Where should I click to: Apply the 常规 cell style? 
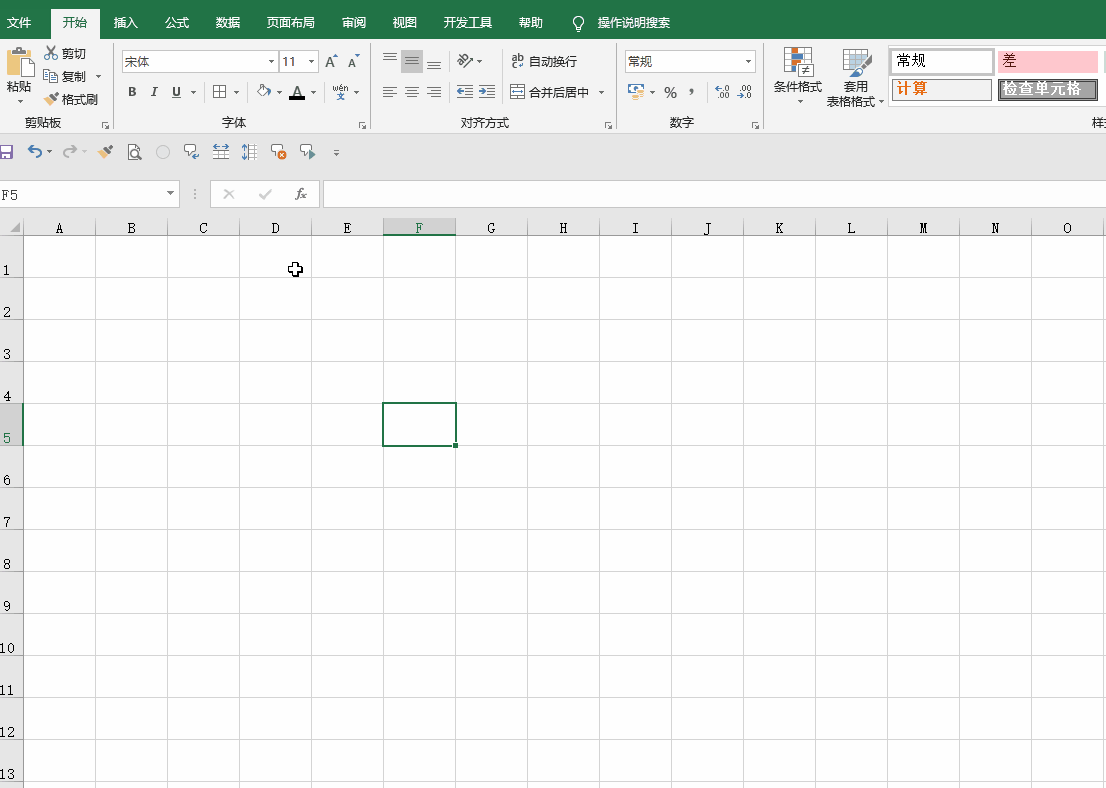[942, 61]
